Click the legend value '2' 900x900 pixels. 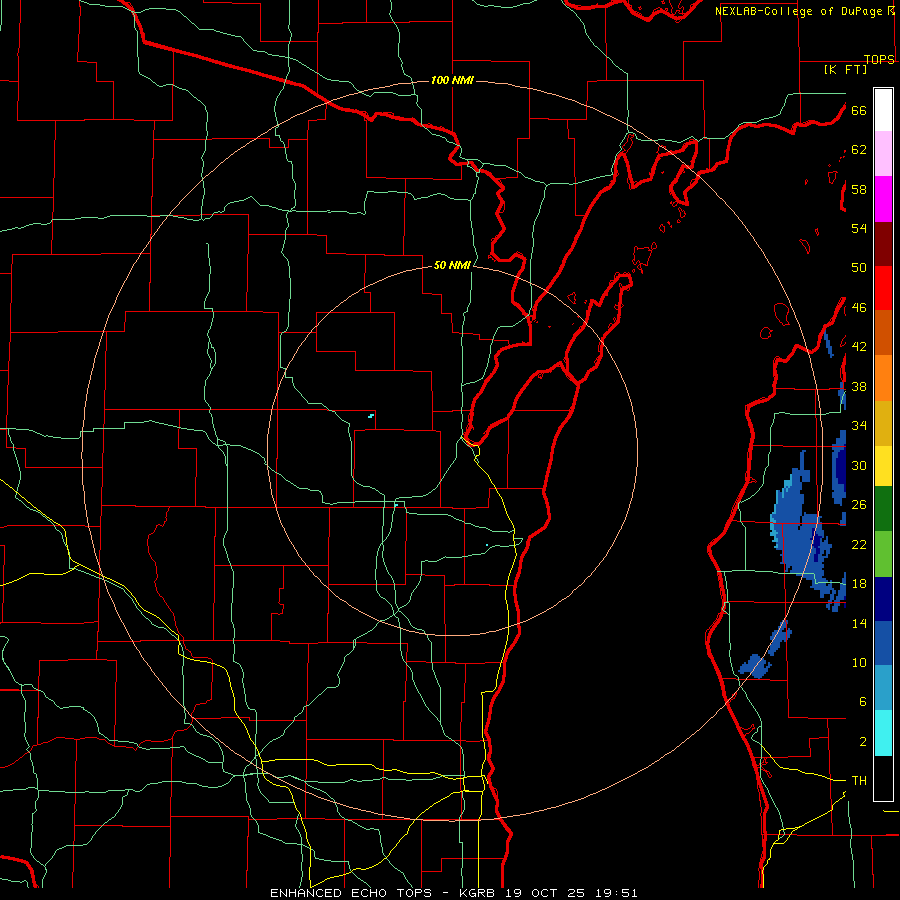coord(863,742)
